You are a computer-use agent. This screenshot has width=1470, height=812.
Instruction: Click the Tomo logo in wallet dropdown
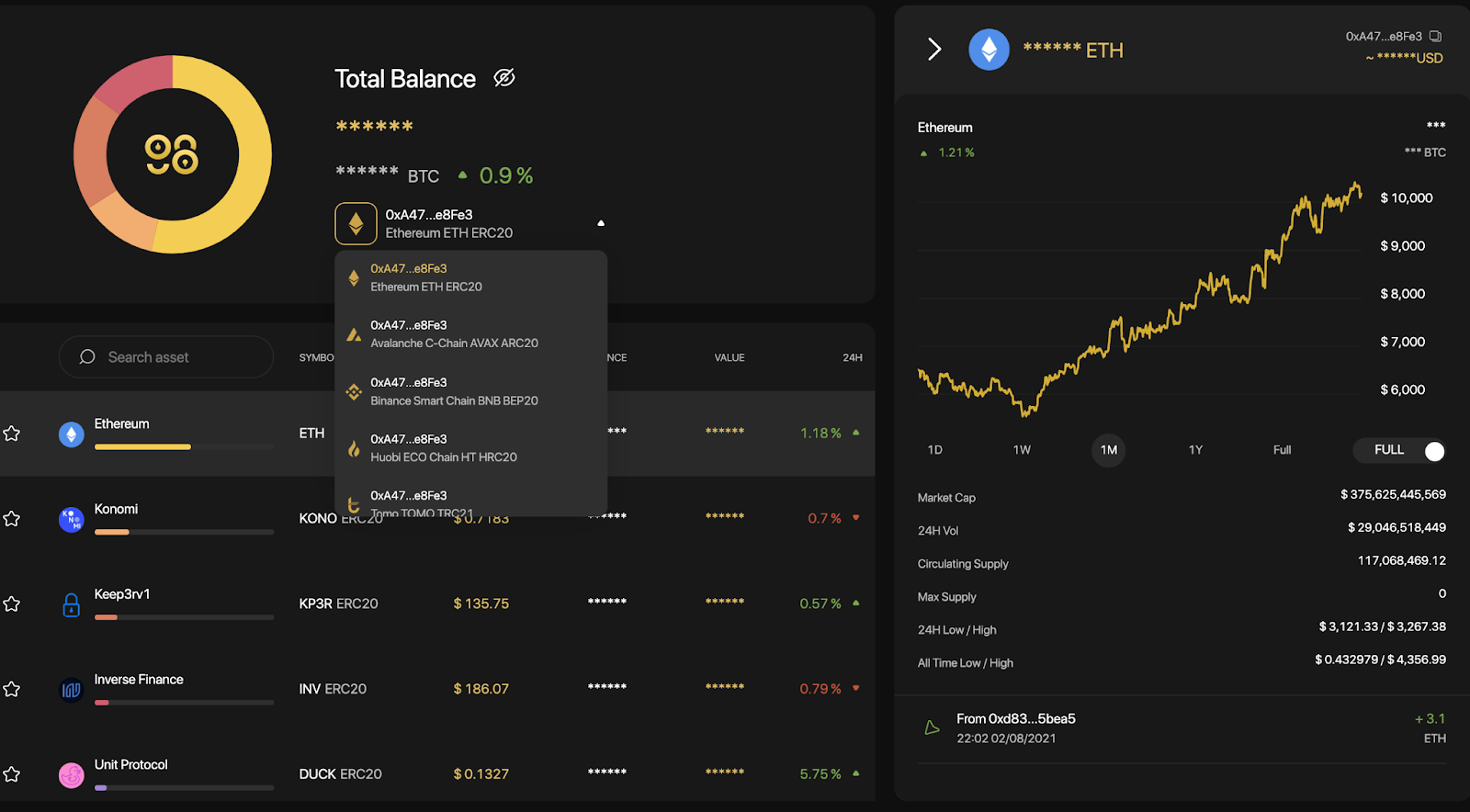click(354, 504)
